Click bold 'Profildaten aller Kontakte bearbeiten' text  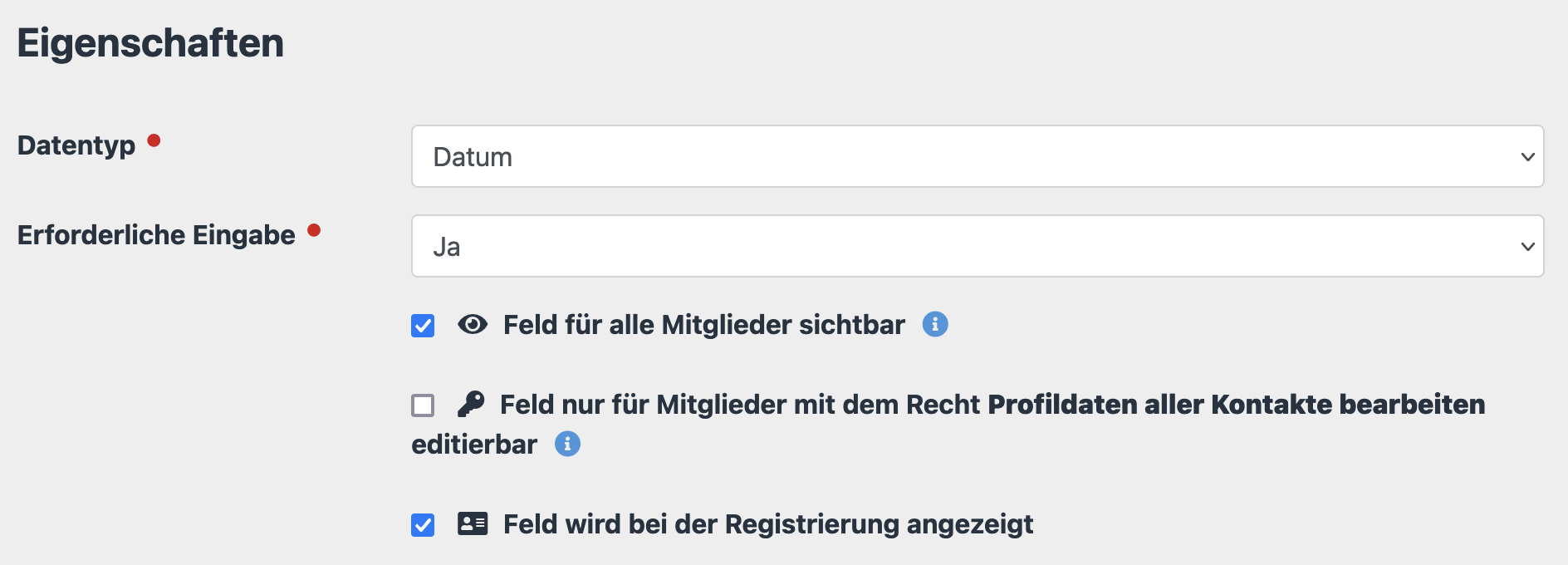[1236, 405]
